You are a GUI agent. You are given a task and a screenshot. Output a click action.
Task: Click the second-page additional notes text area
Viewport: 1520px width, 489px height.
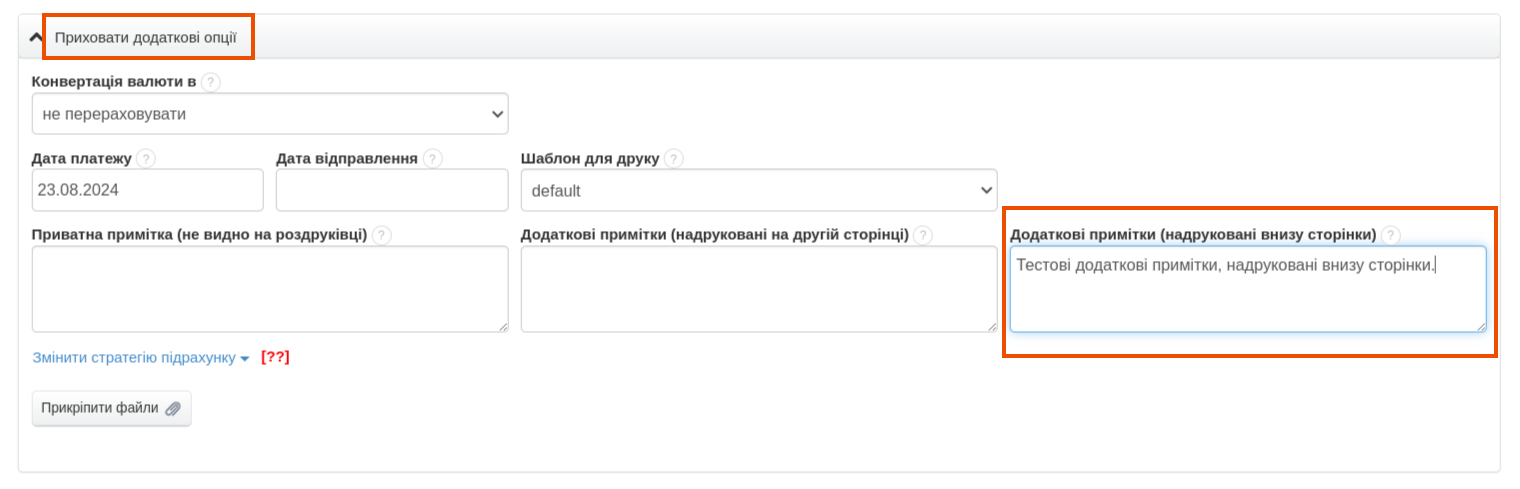[759, 289]
